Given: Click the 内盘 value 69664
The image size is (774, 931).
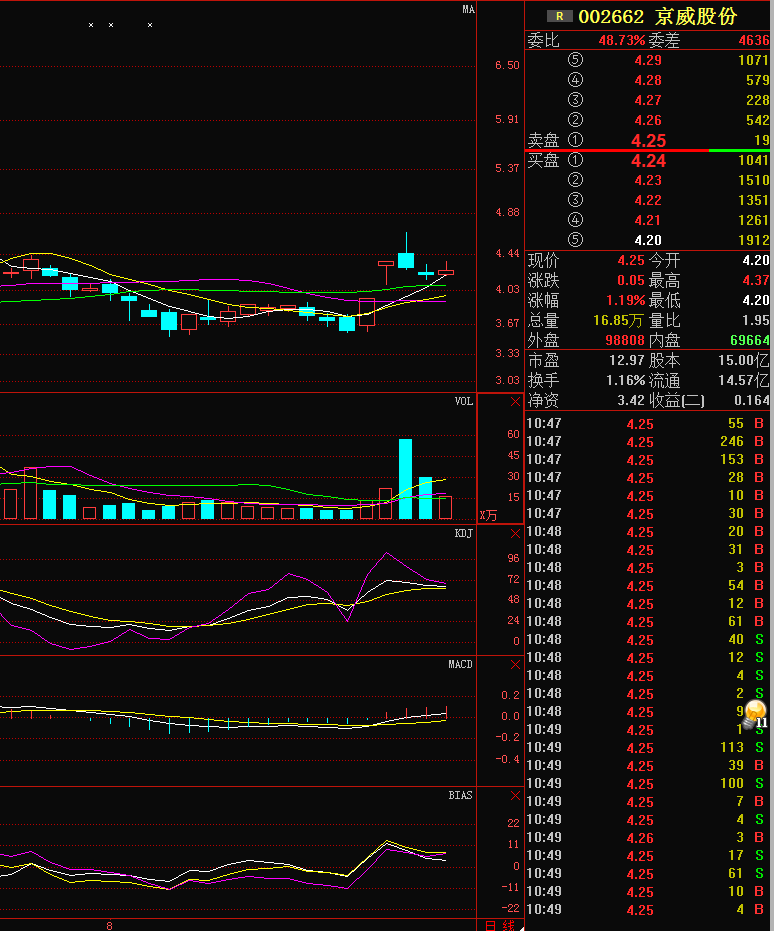Looking at the screenshot, I should click(x=750, y=340).
